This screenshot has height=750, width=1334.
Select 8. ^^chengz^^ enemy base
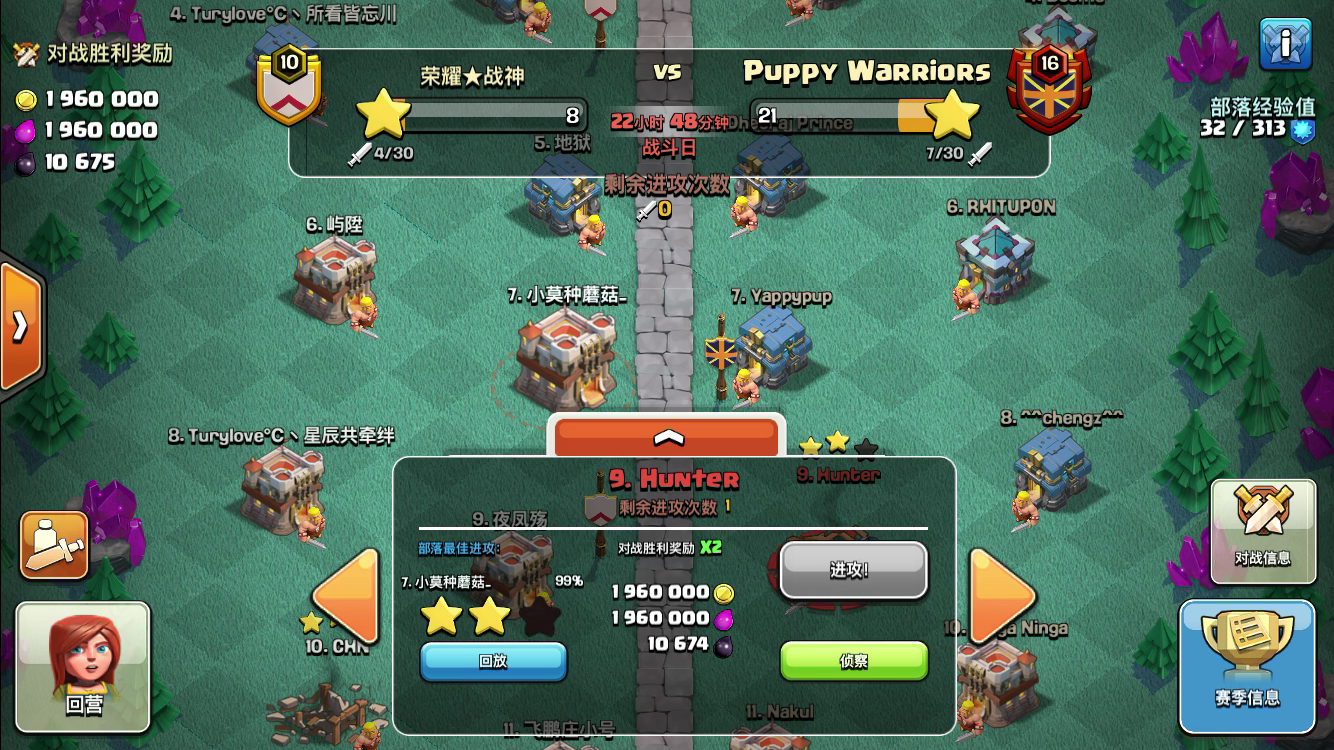(x=1053, y=467)
